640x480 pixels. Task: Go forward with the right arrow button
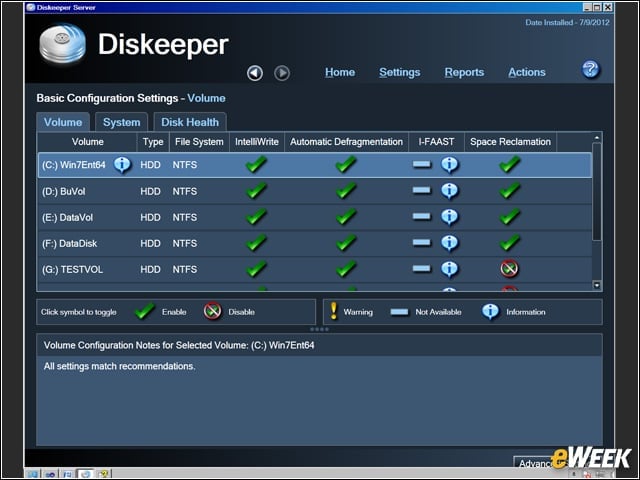pos(282,73)
